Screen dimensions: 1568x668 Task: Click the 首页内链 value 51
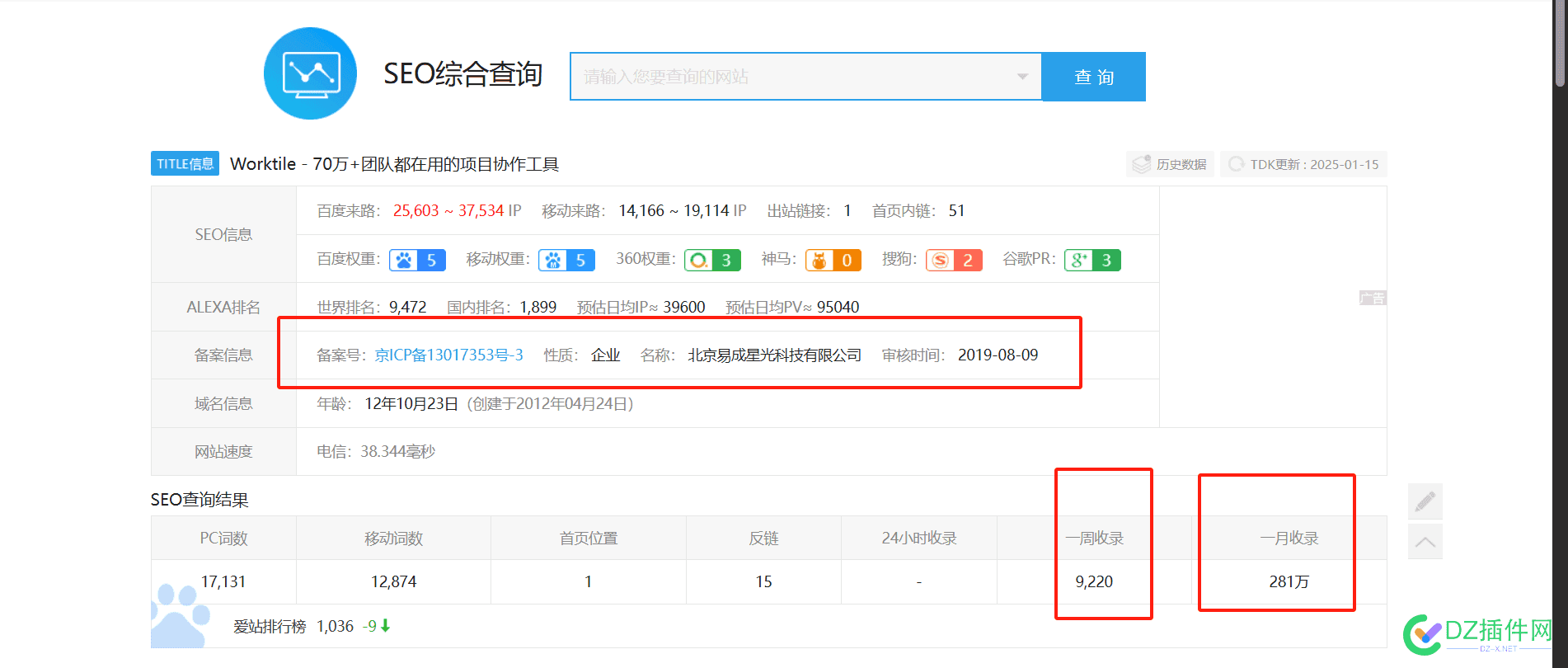(x=956, y=210)
